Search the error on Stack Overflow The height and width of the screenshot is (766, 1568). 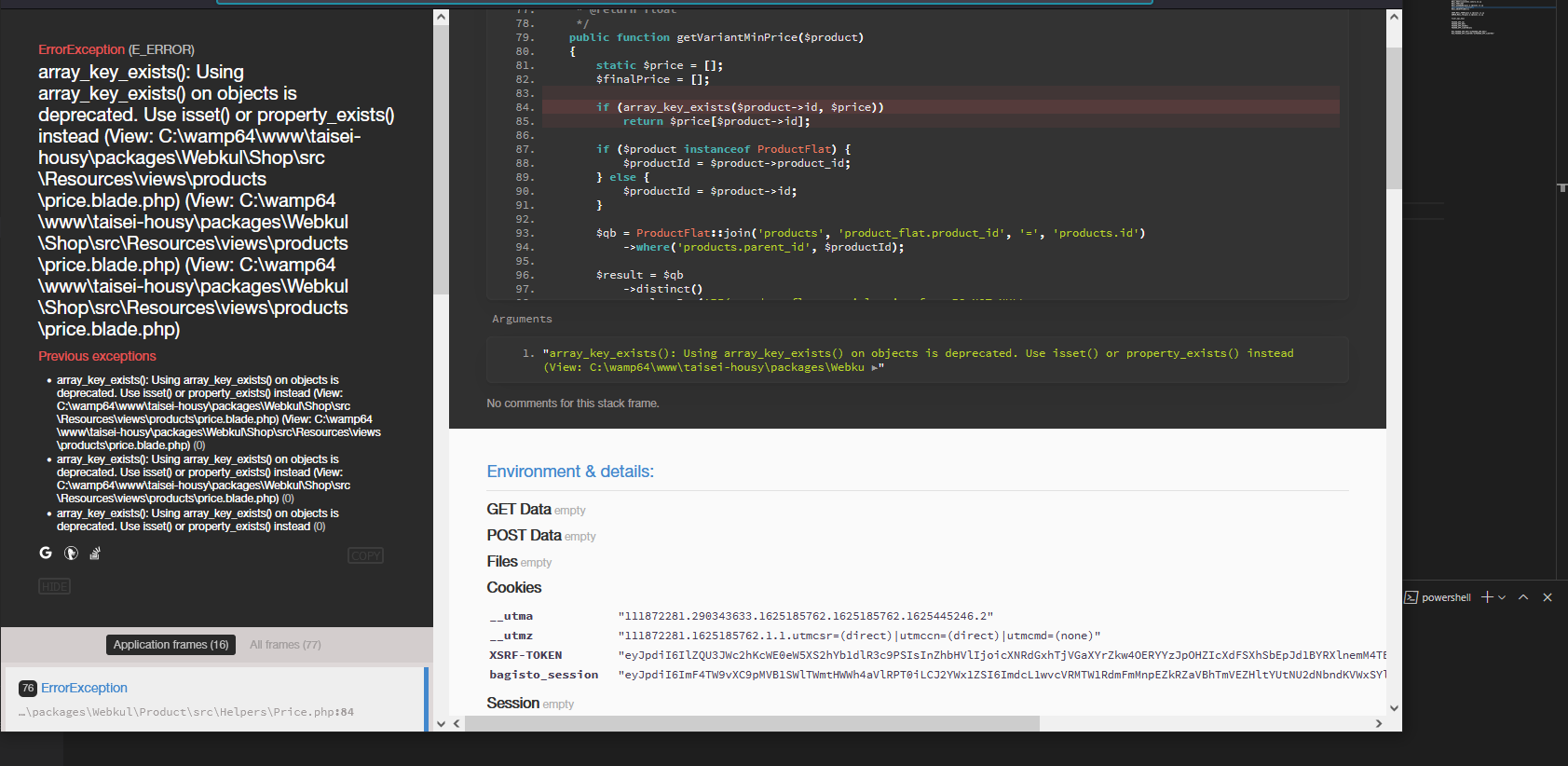point(95,554)
